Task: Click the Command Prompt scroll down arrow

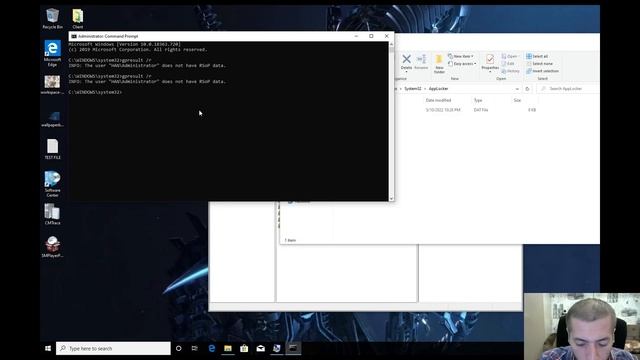Action: point(391,198)
